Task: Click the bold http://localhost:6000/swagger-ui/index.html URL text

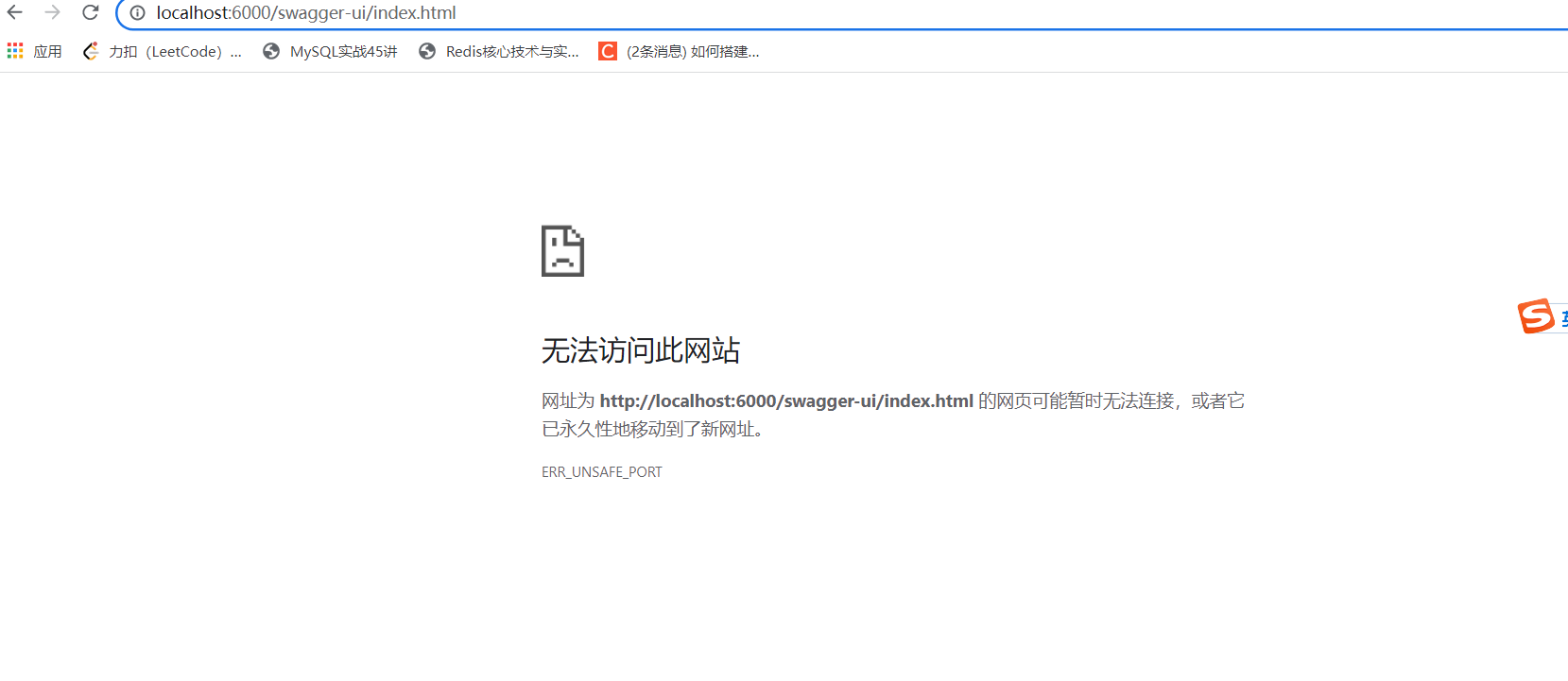Action: (786, 401)
